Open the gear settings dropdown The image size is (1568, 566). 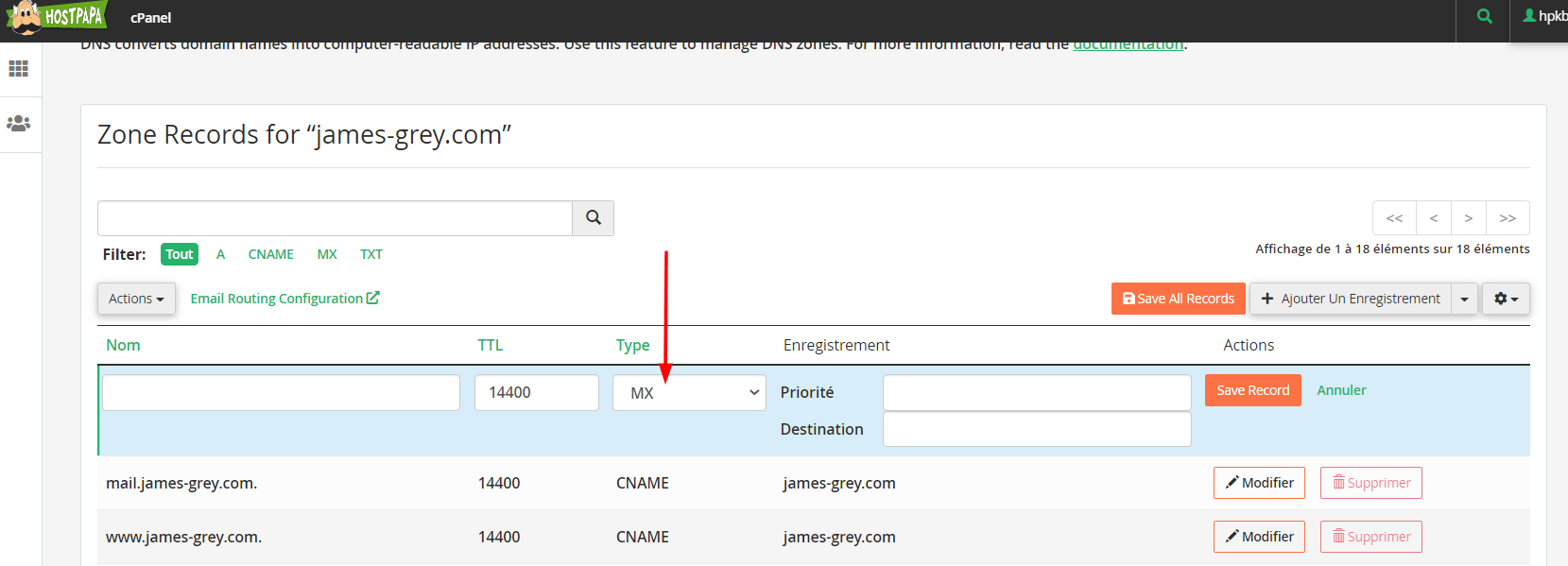pos(1506,299)
